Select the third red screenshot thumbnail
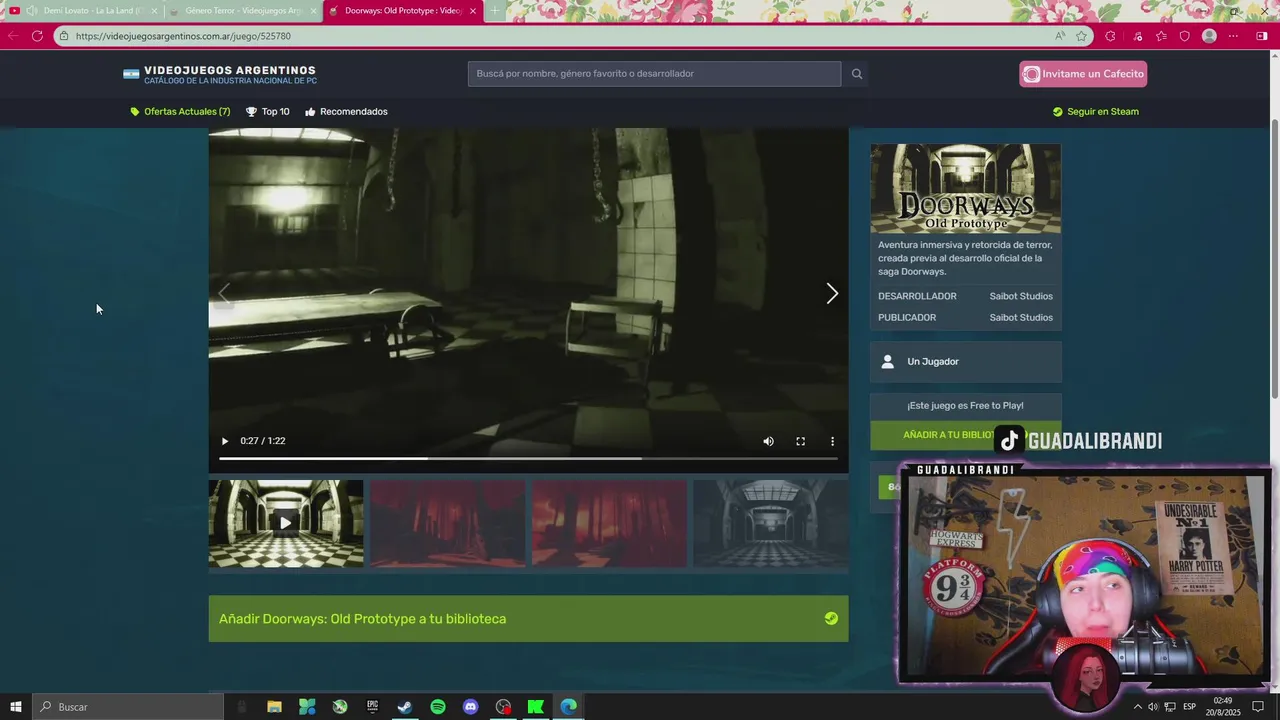This screenshot has height=720, width=1280. coord(609,523)
